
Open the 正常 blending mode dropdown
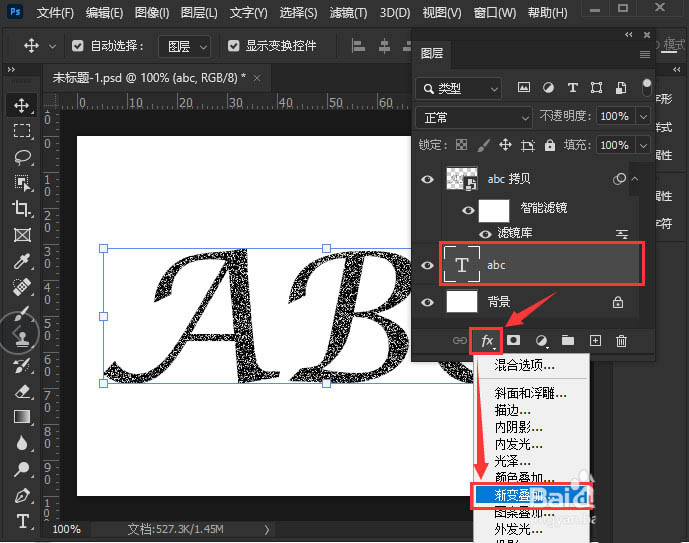[474, 117]
